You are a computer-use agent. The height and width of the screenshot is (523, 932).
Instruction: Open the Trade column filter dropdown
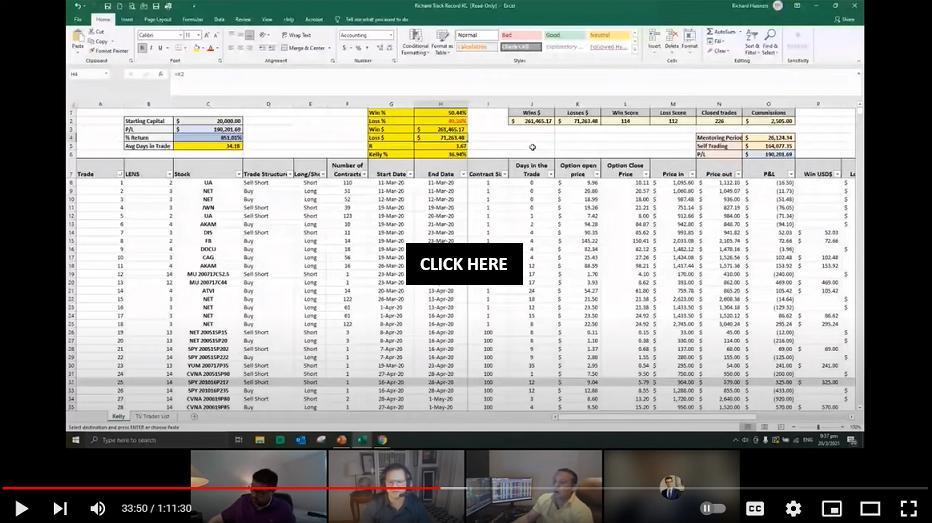pyautogui.click(x=120, y=174)
